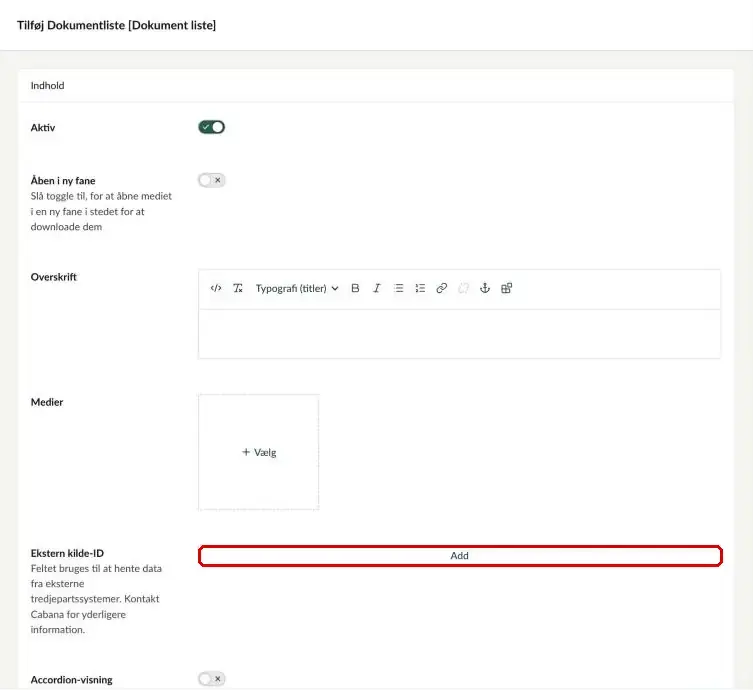Click the Tilføj Dokumentliste dialog title
The width and height of the screenshot is (753, 690).
click(x=117, y=25)
